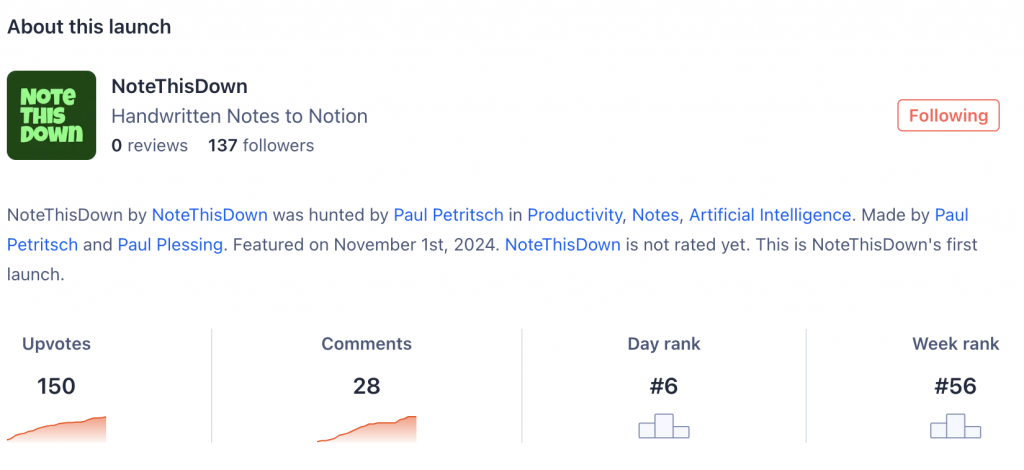Click the NoteThisDown green logo thumbnail
Viewport: 1024px width, 470px height.
[x=51, y=115]
